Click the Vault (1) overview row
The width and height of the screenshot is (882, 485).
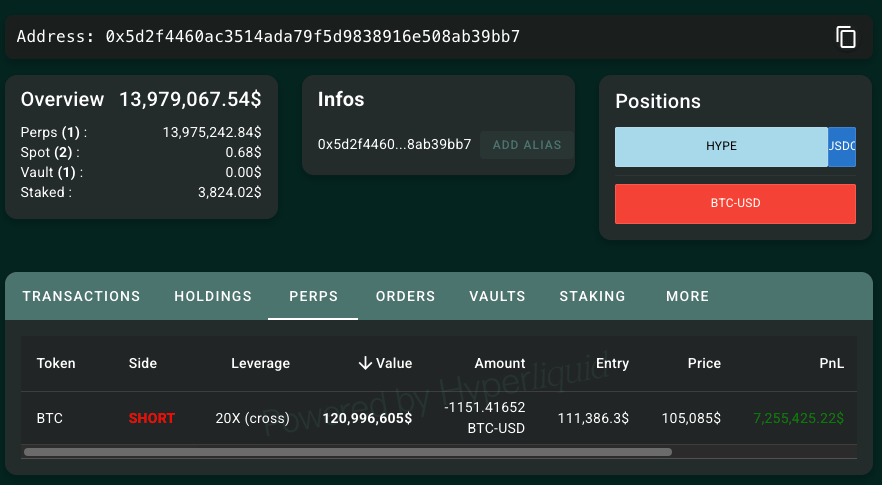coord(141,172)
